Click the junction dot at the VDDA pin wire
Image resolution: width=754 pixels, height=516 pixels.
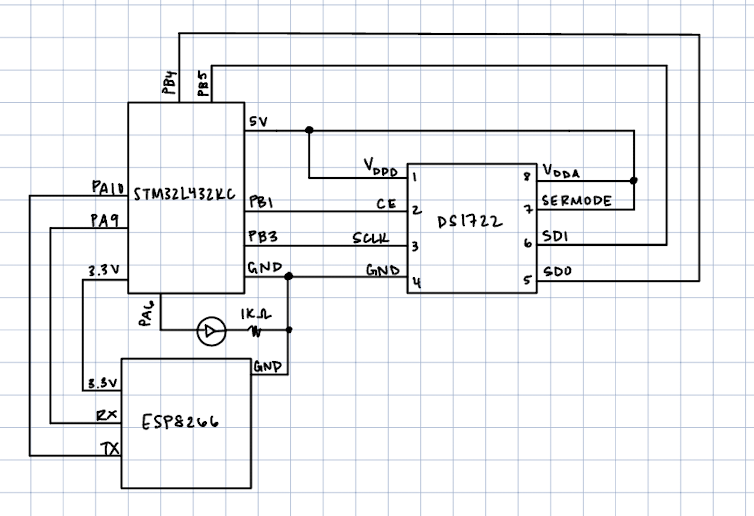pos(634,180)
